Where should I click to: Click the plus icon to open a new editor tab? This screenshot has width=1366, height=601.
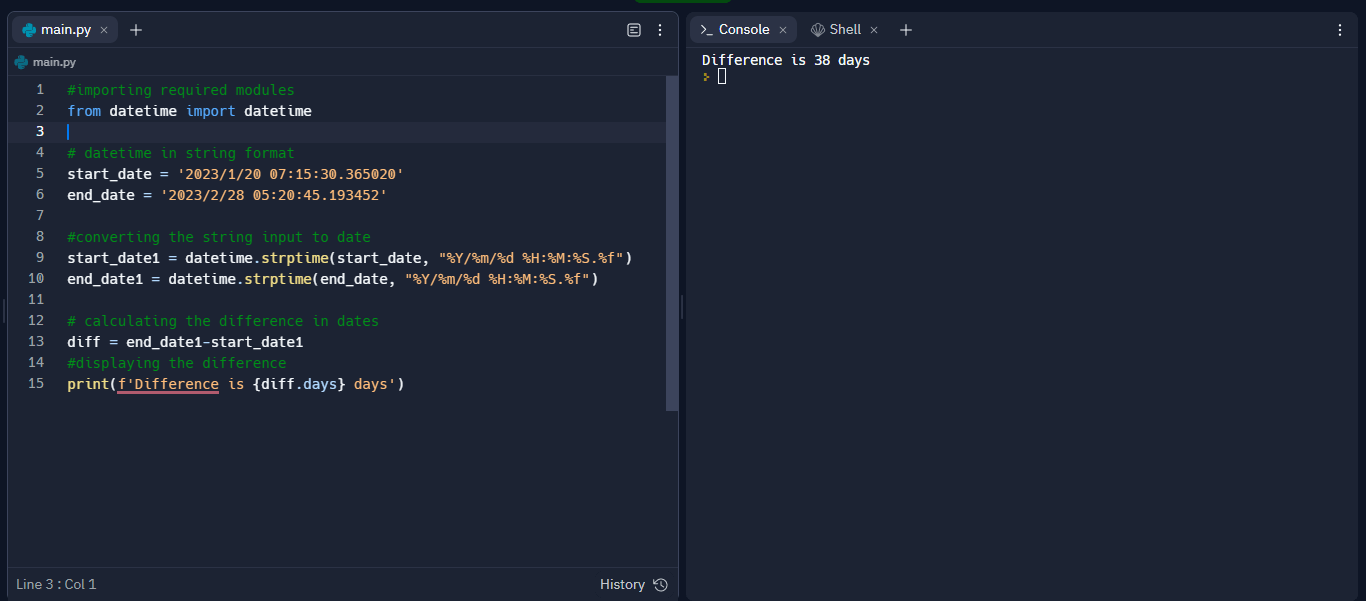[136, 29]
